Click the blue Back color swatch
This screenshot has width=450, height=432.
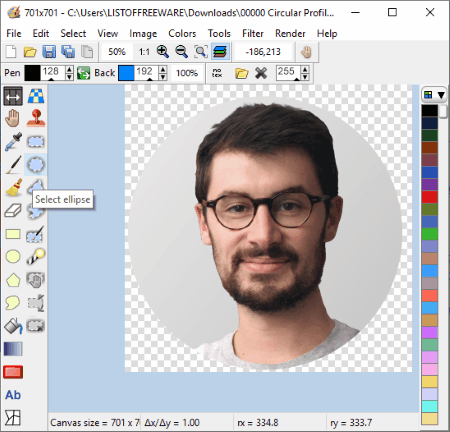coord(126,73)
